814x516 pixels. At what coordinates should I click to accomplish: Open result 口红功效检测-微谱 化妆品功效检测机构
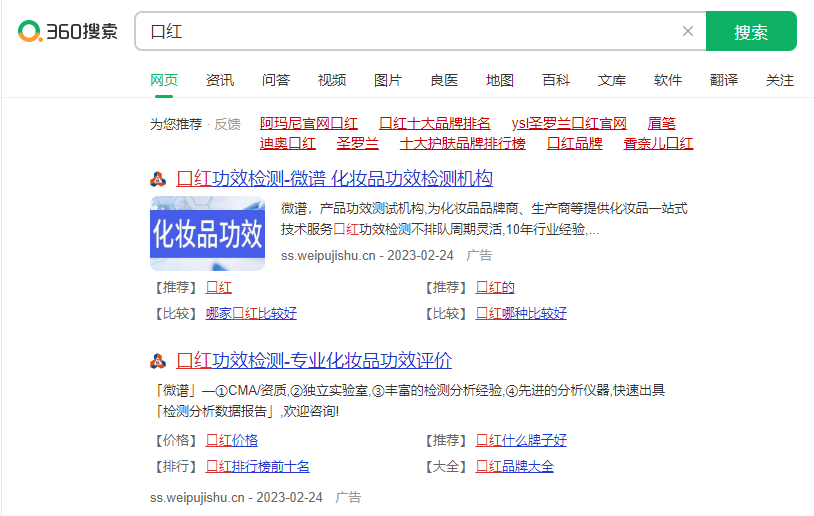click(334, 179)
